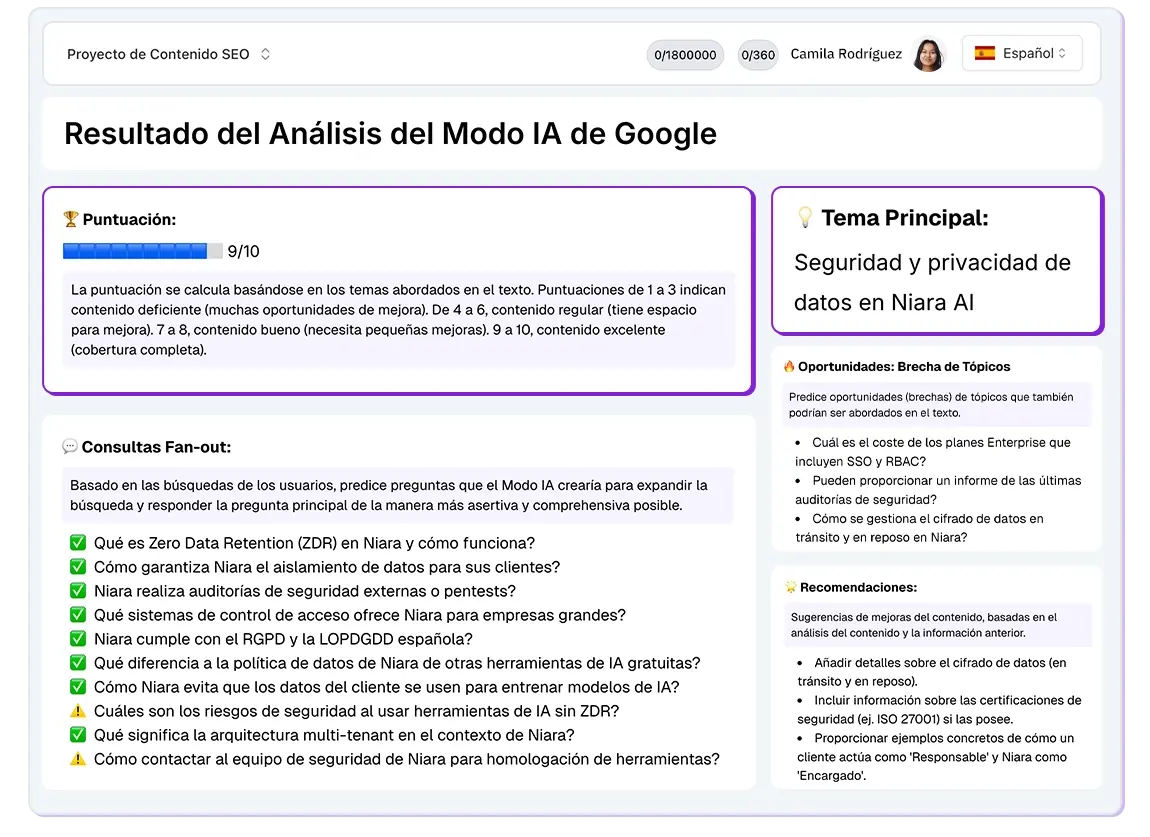Select the query about pentests
1150x837 pixels.
click(304, 591)
